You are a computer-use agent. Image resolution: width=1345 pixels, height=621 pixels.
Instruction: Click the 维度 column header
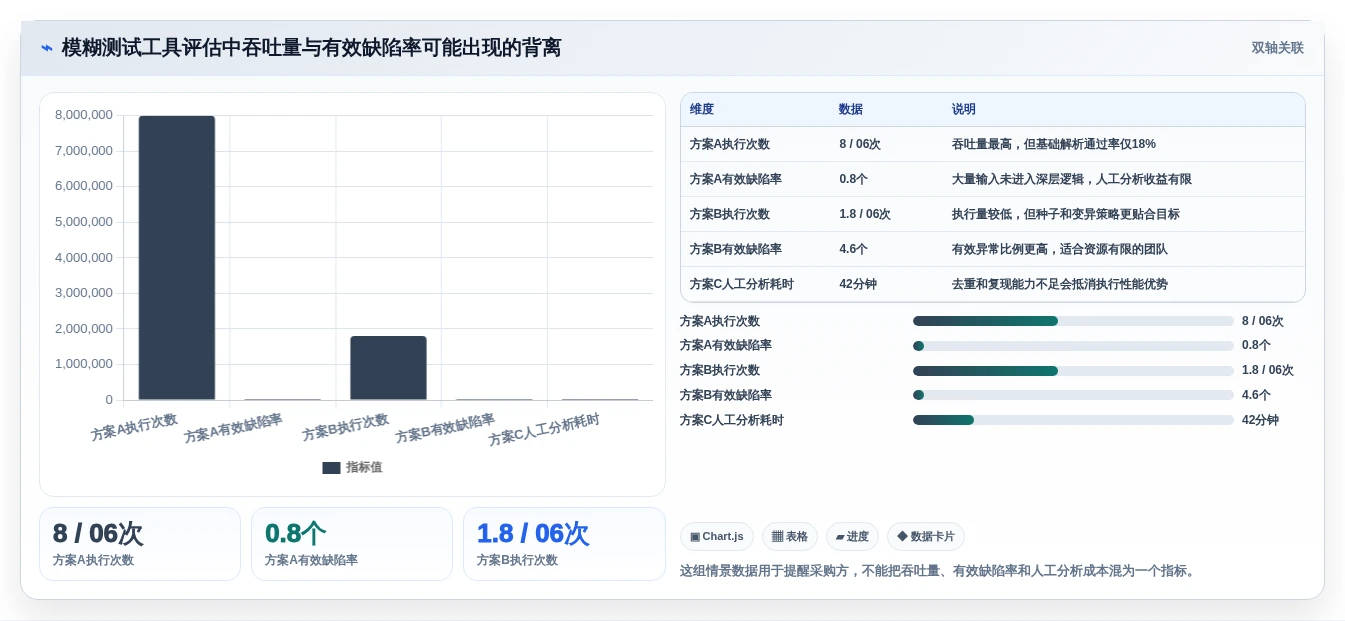(702, 109)
